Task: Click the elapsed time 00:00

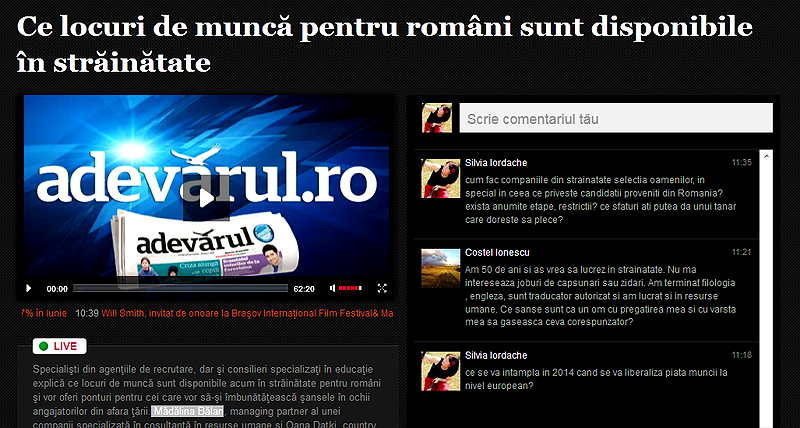Action: click(57, 289)
